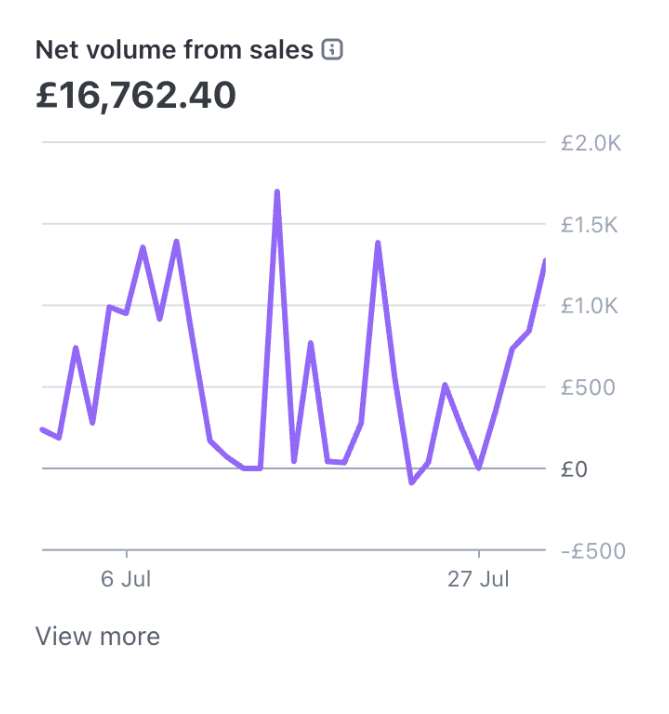
Task: Click the £1.5K axis label
Action: tap(590, 224)
